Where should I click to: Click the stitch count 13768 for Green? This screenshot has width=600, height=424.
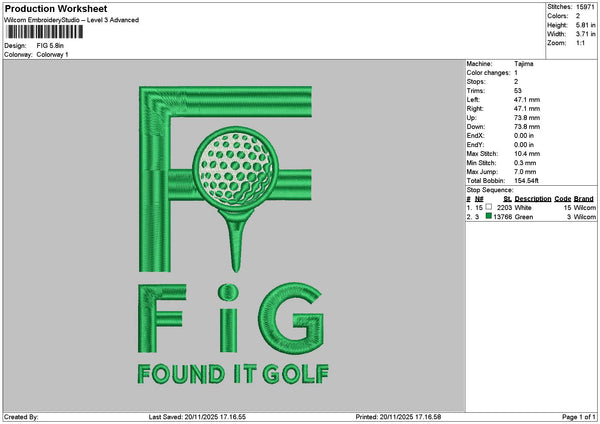pyautogui.click(x=502, y=217)
